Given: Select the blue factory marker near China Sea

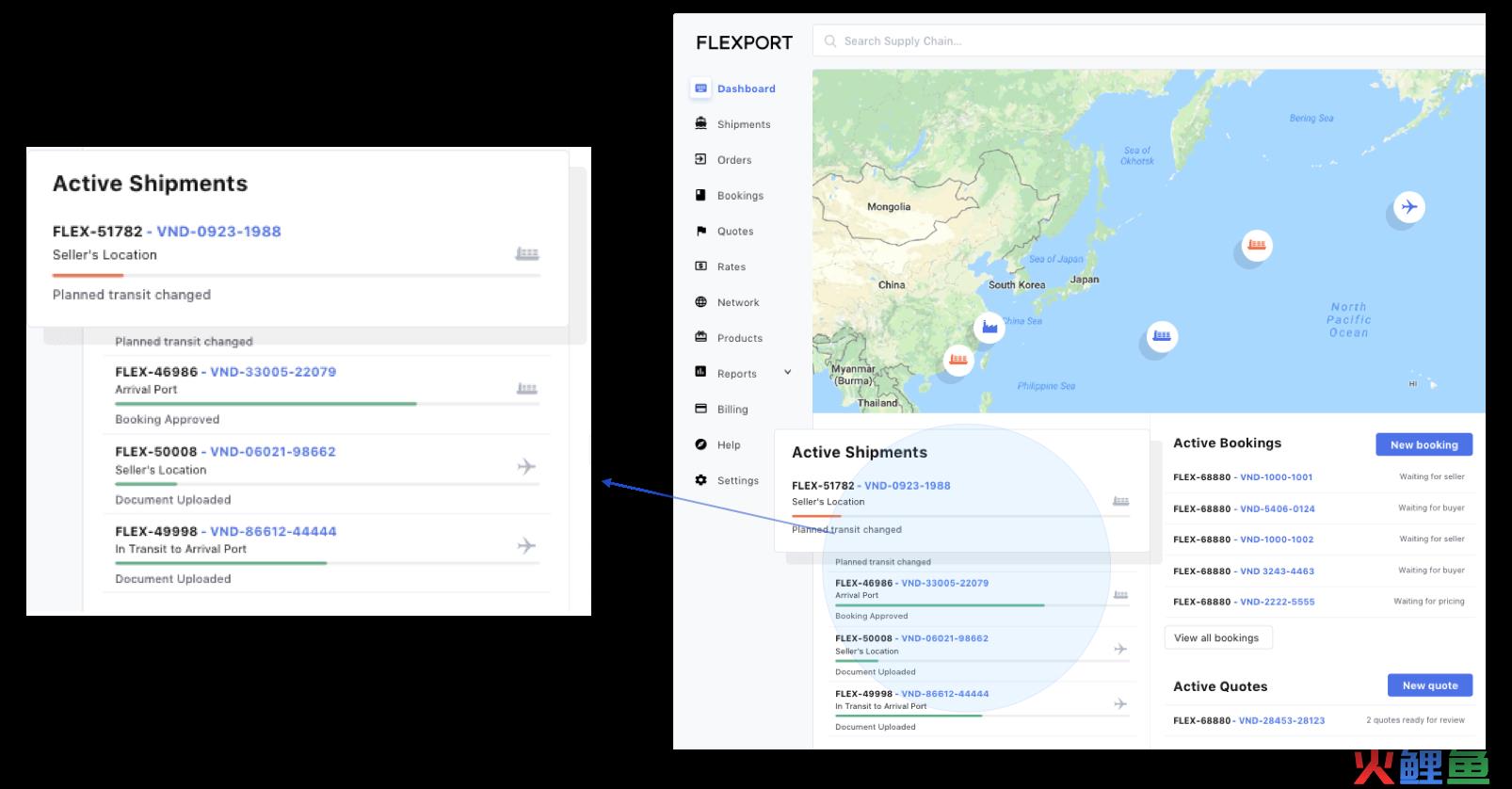Looking at the screenshot, I should (x=989, y=327).
